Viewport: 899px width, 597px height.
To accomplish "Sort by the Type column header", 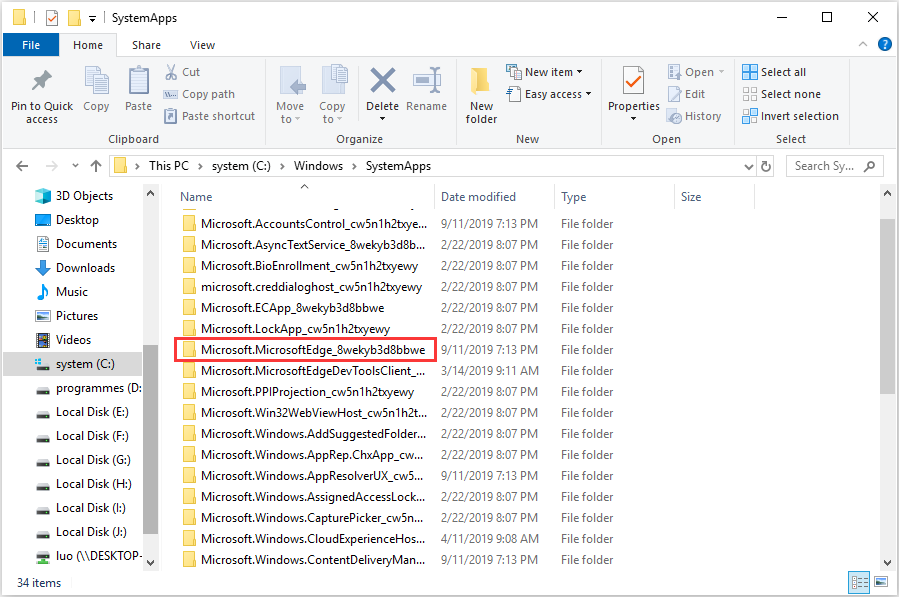I will (573, 197).
